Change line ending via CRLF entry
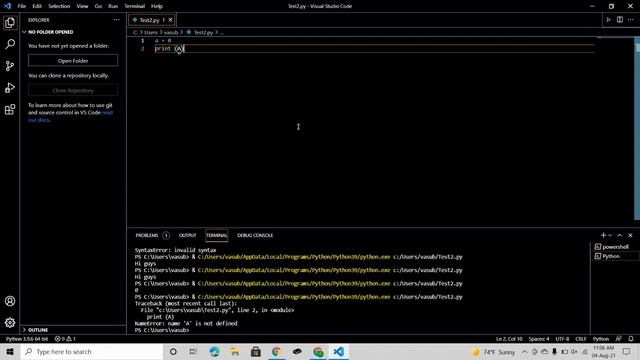The image size is (640, 360). tap(580, 339)
